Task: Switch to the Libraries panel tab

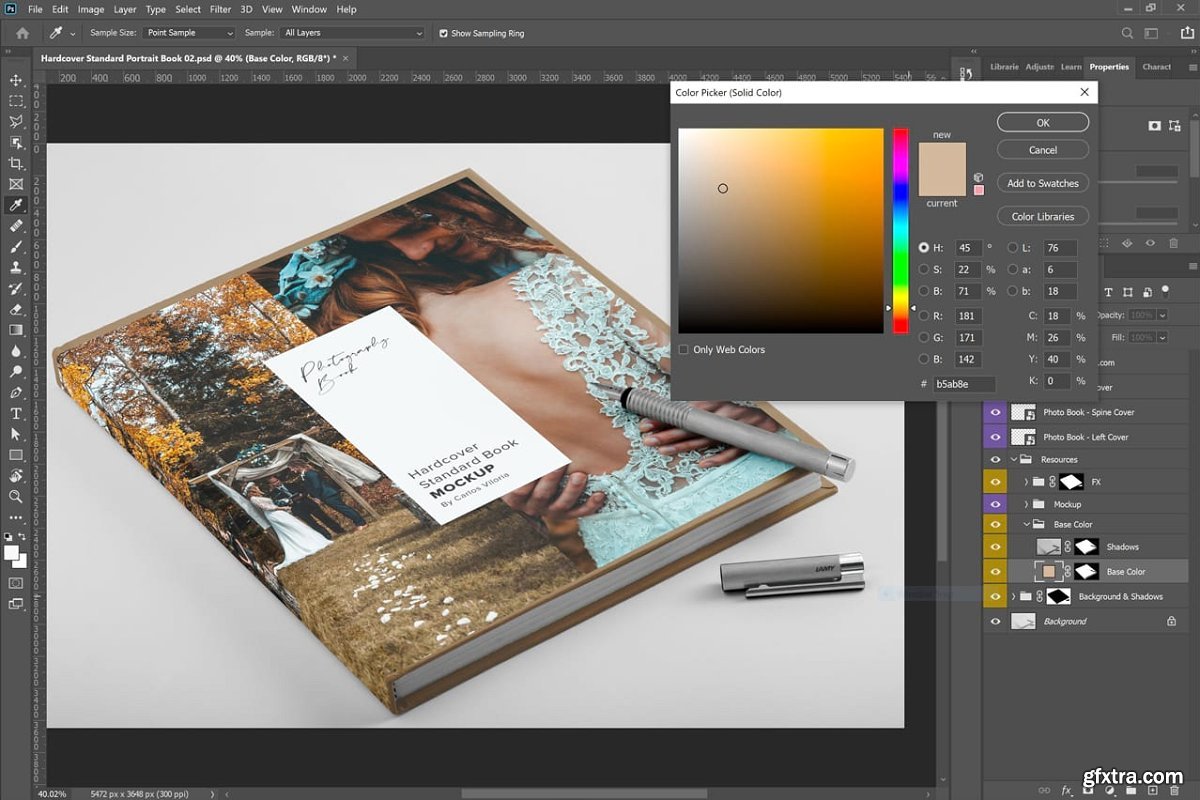Action: click(1003, 67)
